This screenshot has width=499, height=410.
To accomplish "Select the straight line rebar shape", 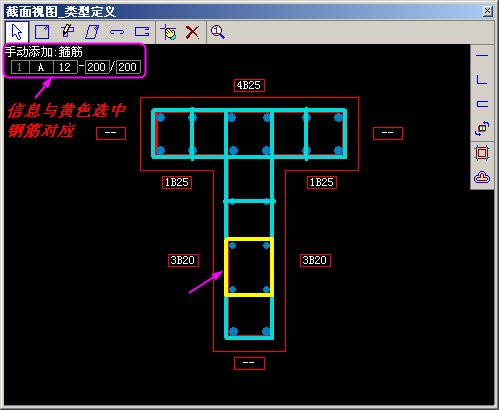I will pos(482,55).
